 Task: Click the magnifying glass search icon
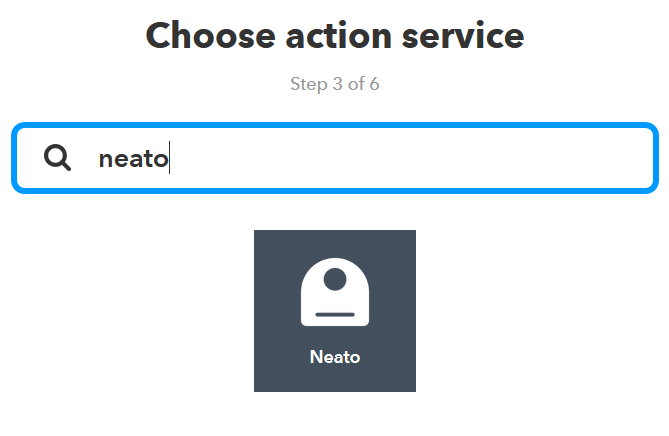pyautogui.click(x=57, y=157)
